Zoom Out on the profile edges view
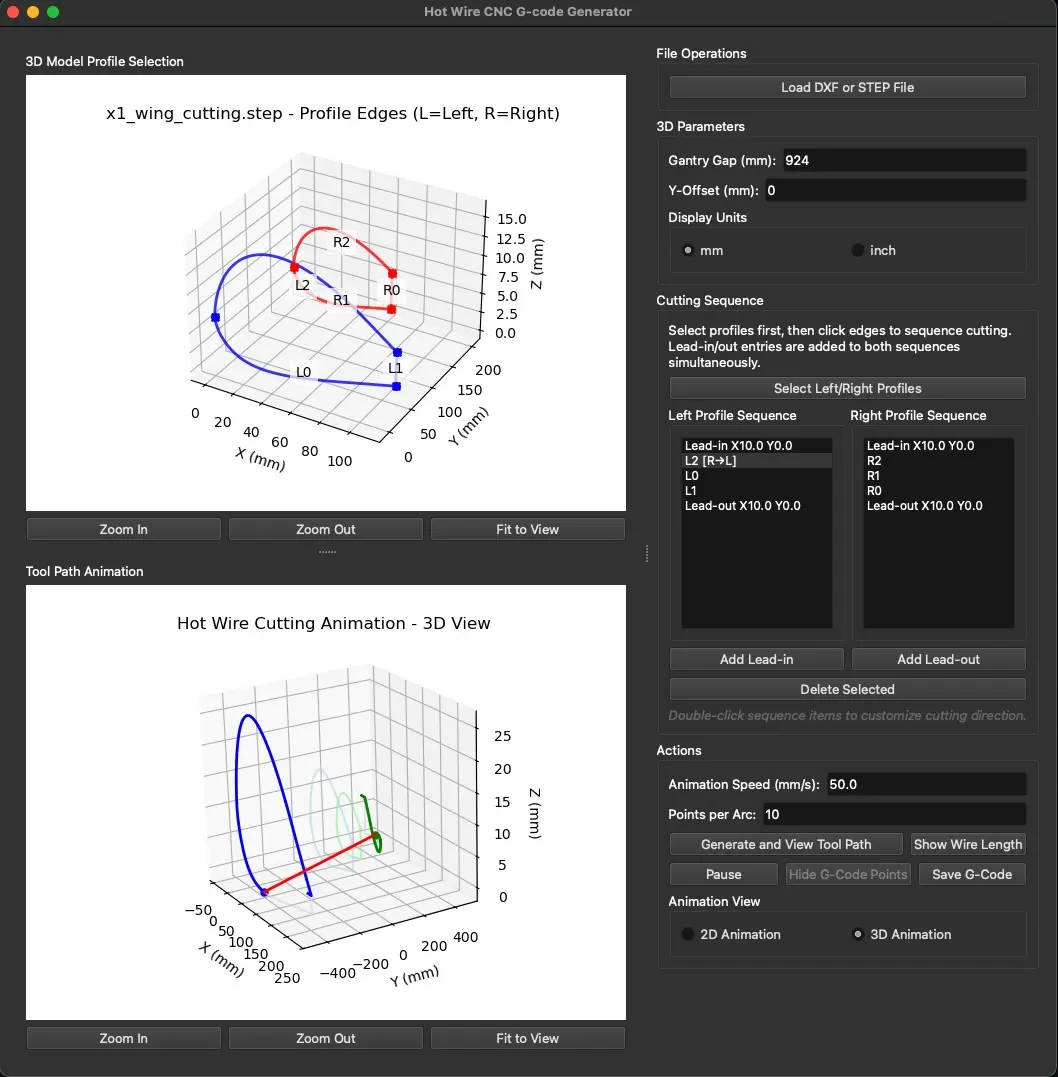 tap(325, 529)
